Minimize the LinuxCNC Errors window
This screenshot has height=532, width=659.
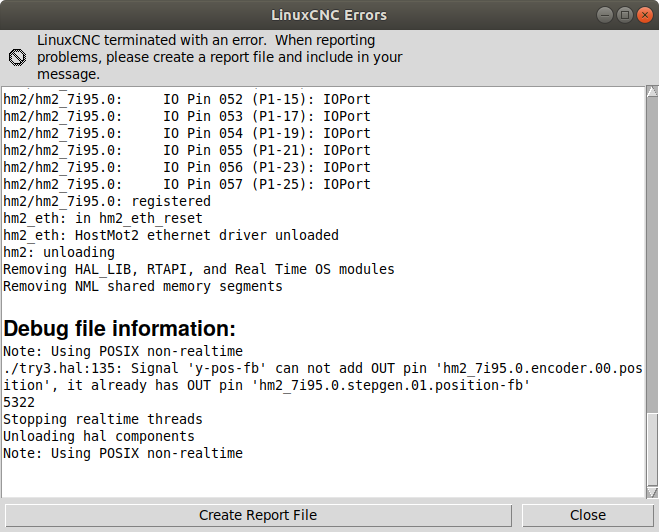coord(606,15)
